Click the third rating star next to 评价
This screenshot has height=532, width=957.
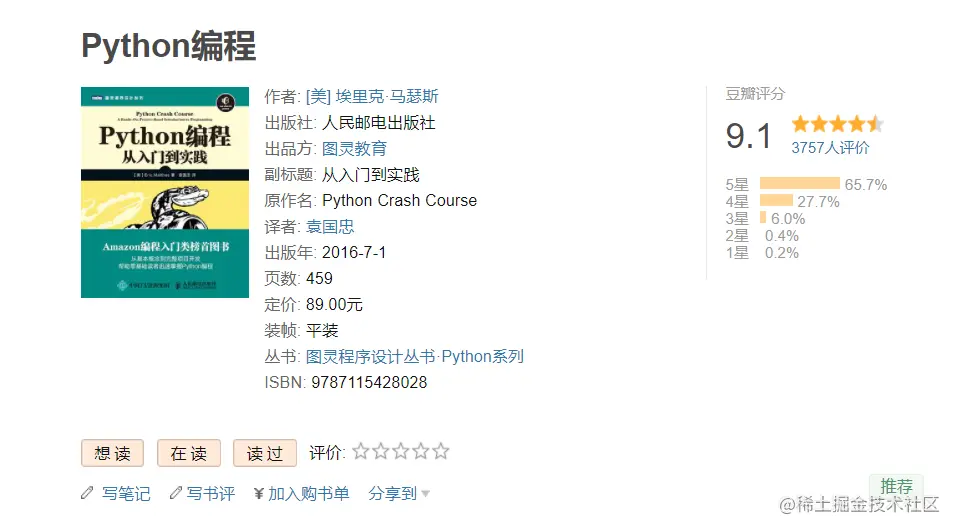coord(401,451)
